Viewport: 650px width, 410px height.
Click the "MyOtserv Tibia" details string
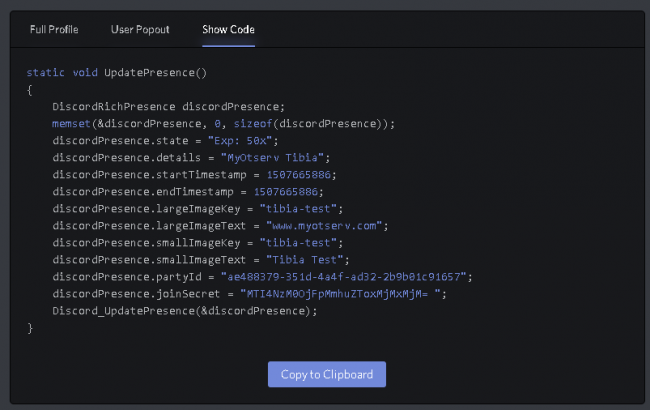272,158
